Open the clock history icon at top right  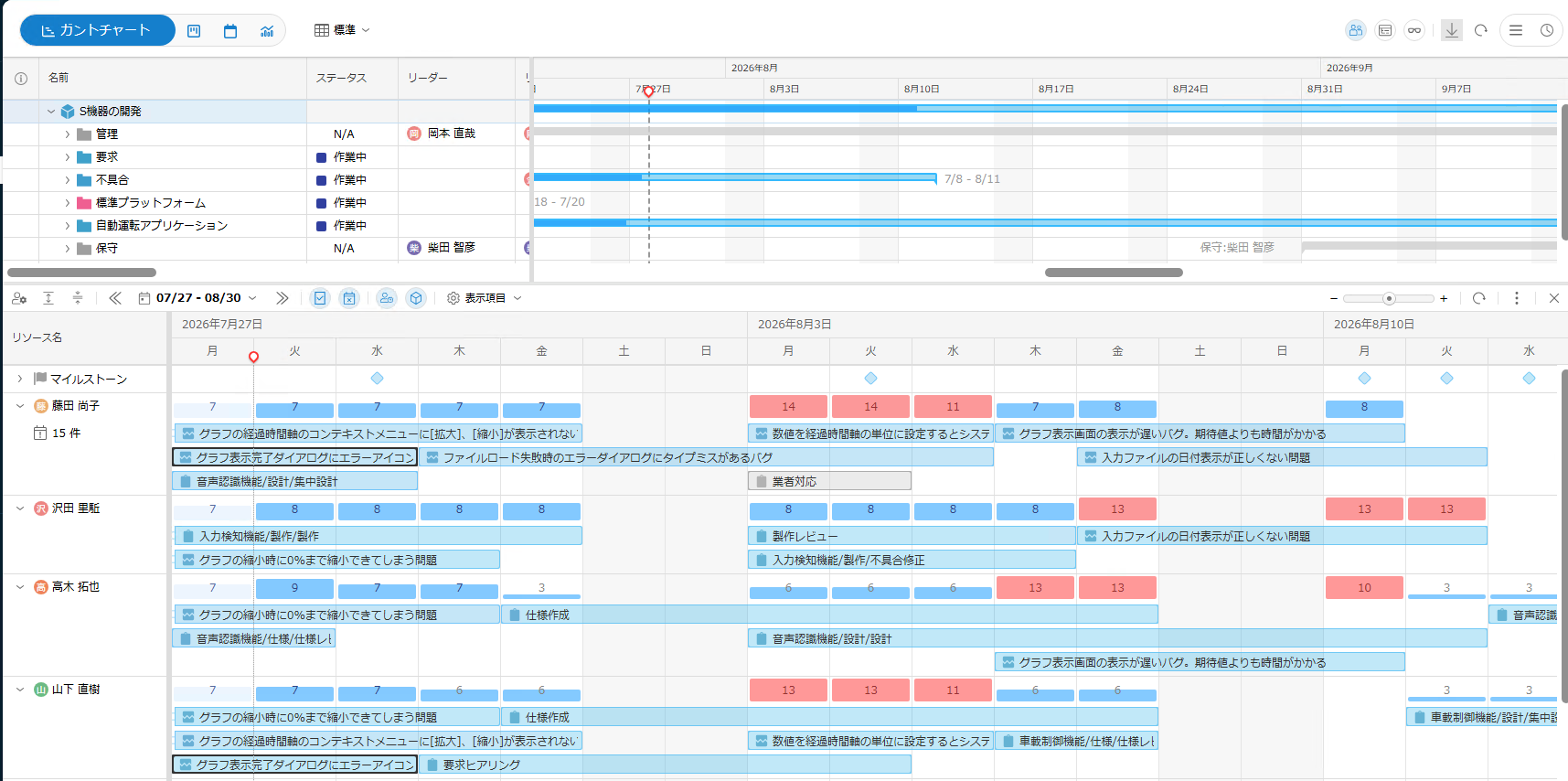[x=1547, y=30]
